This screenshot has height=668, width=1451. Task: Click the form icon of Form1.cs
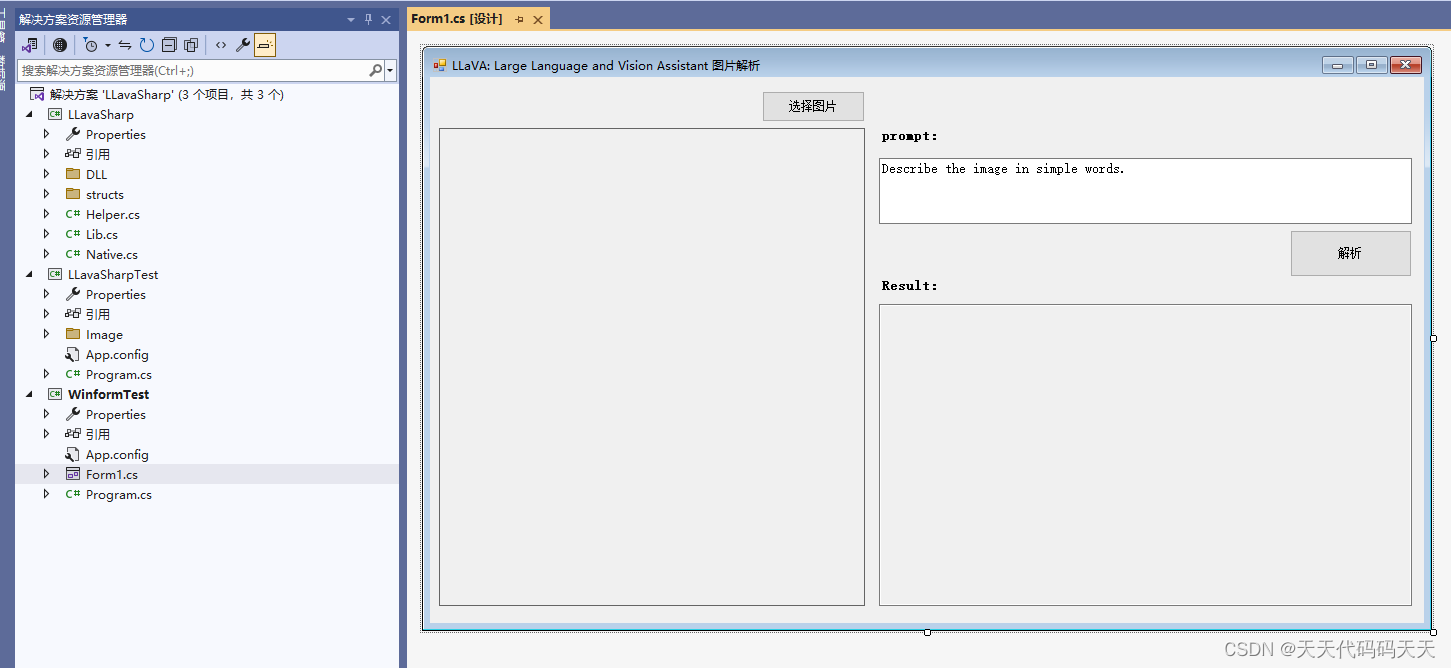pyautogui.click(x=73, y=474)
